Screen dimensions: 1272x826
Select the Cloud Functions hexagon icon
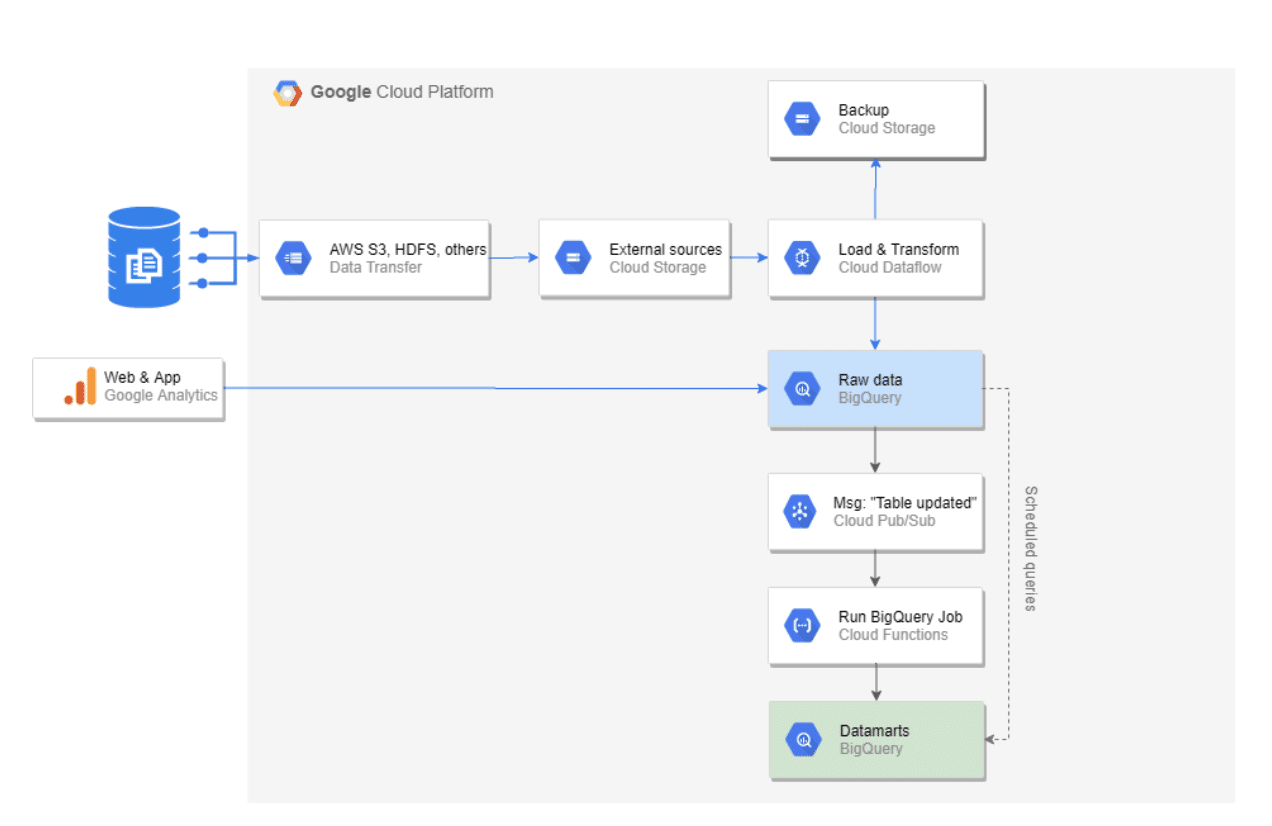coord(802,626)
